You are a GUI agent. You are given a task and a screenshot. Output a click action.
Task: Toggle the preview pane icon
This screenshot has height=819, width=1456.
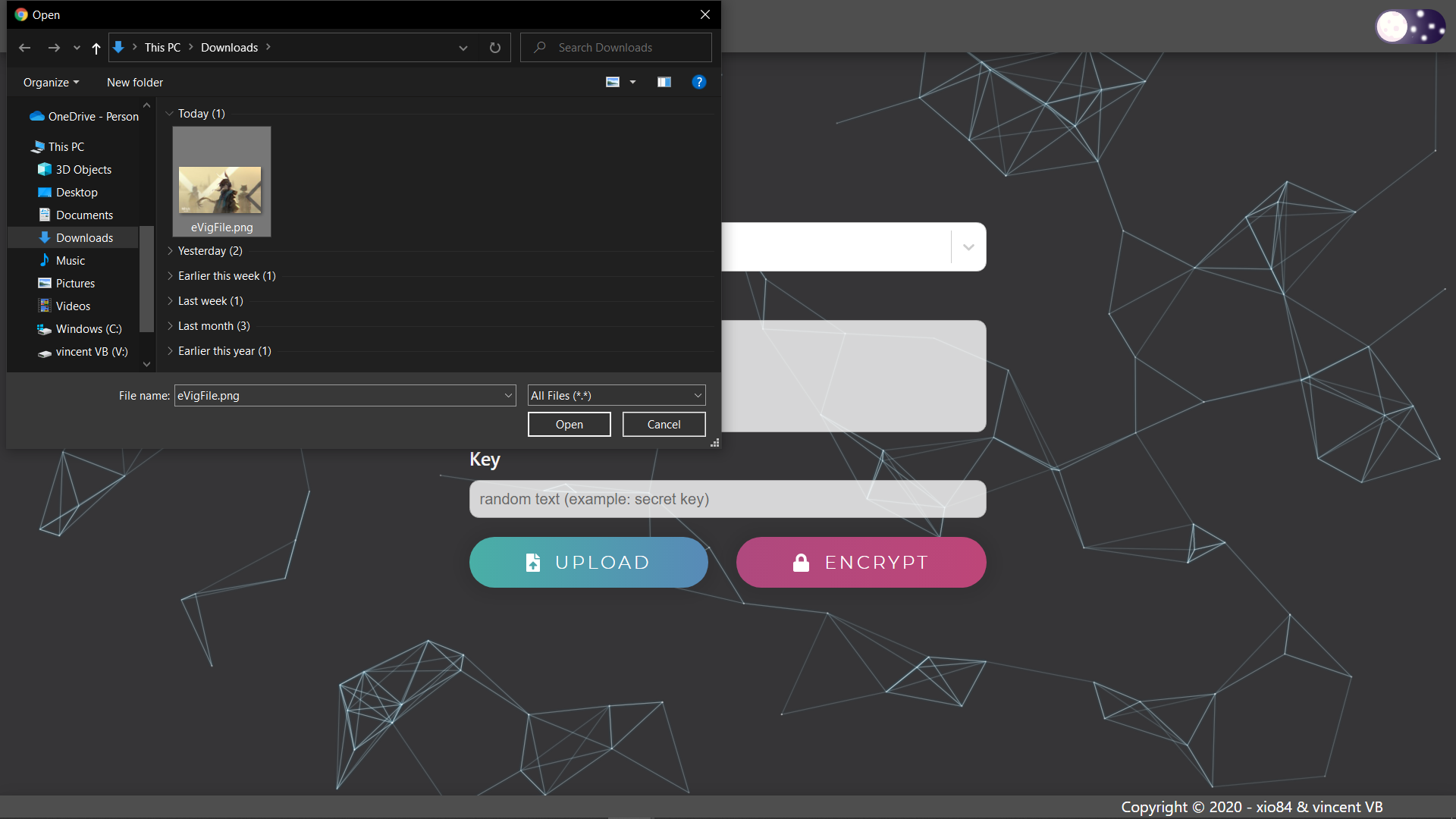pyautogui.click(x=664, y=82)
